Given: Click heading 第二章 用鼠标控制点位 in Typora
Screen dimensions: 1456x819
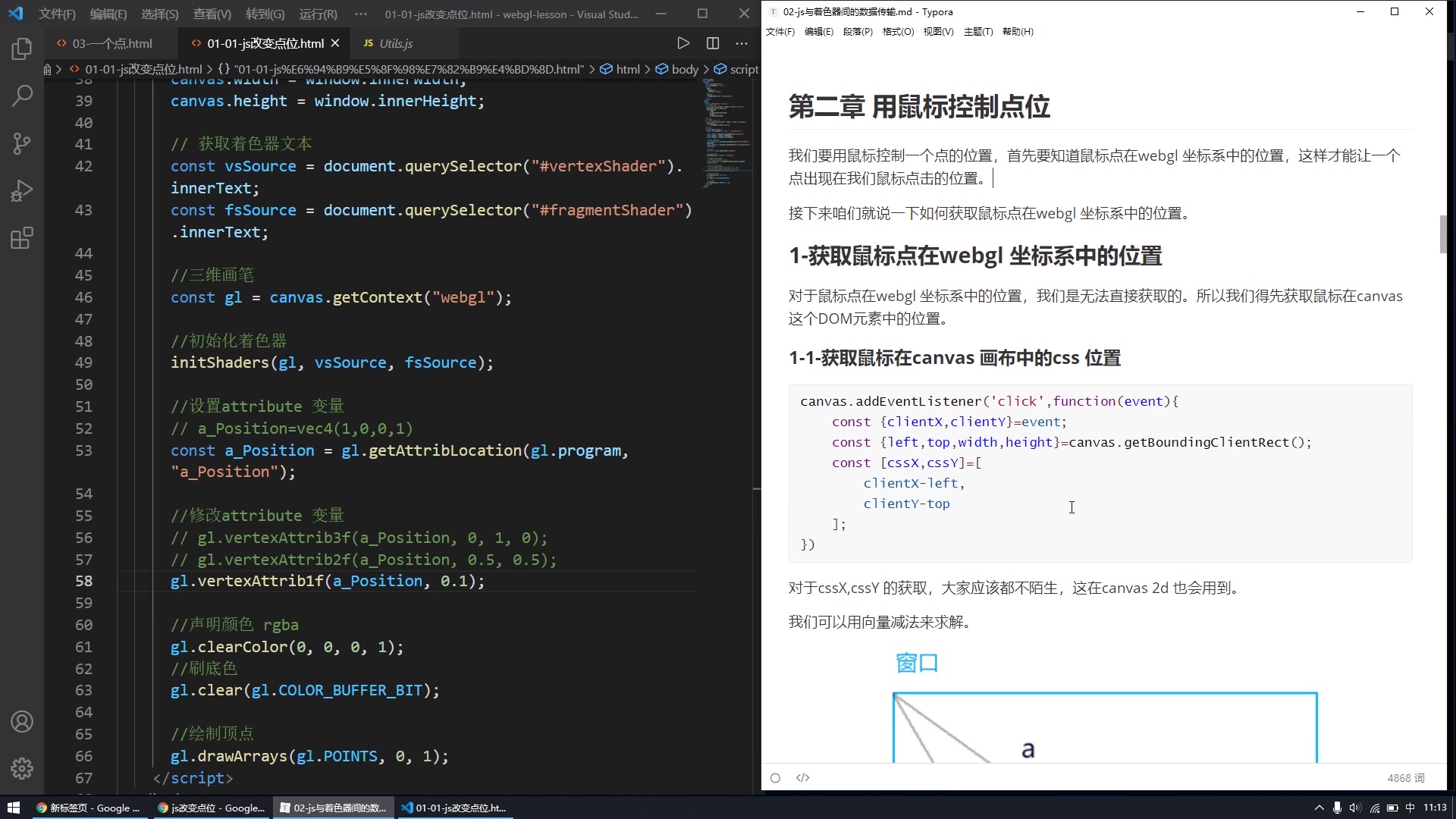Looking at the screenshot, I should tap(919, 106).
